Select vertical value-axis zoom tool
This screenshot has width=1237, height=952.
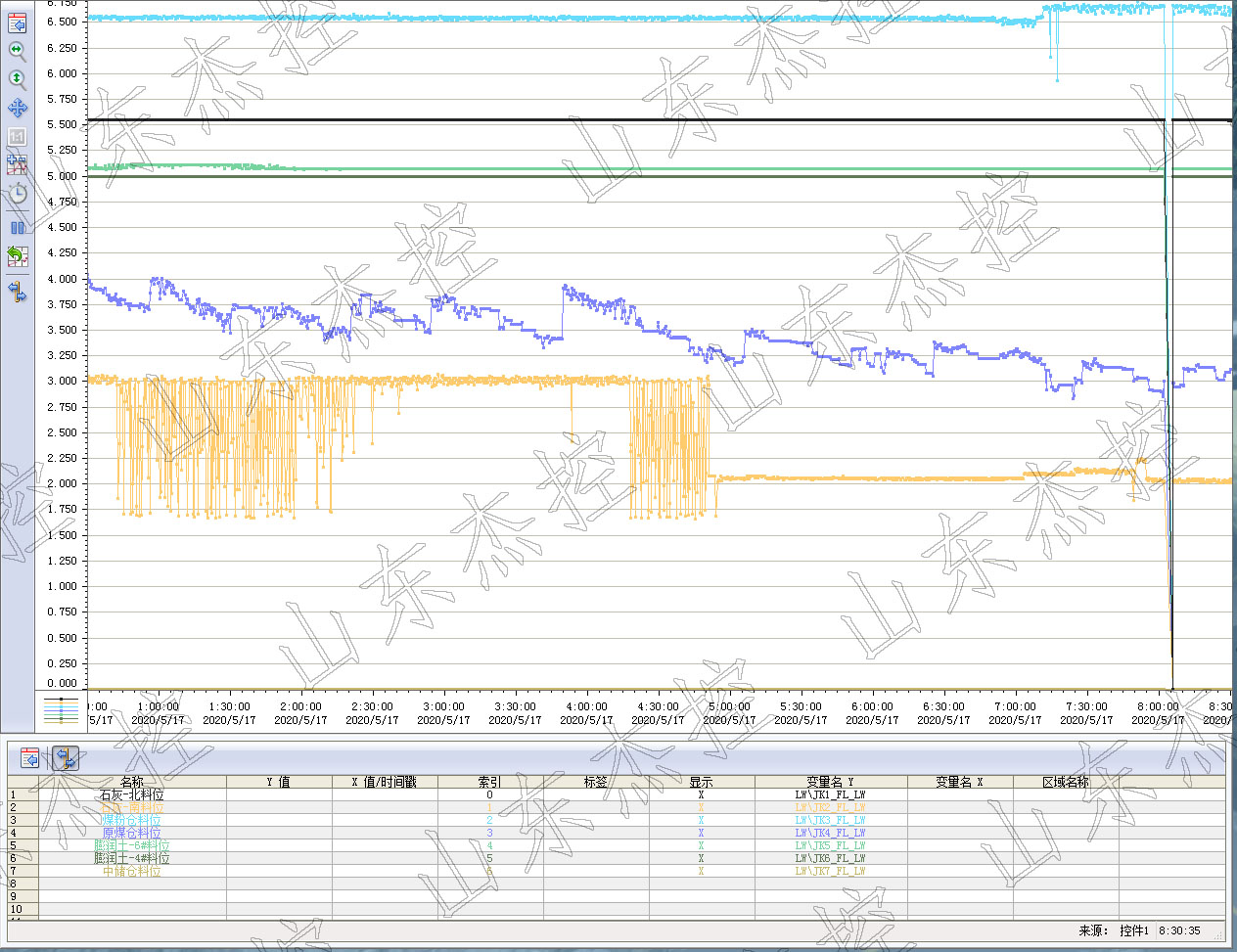(x=18, y=78)
